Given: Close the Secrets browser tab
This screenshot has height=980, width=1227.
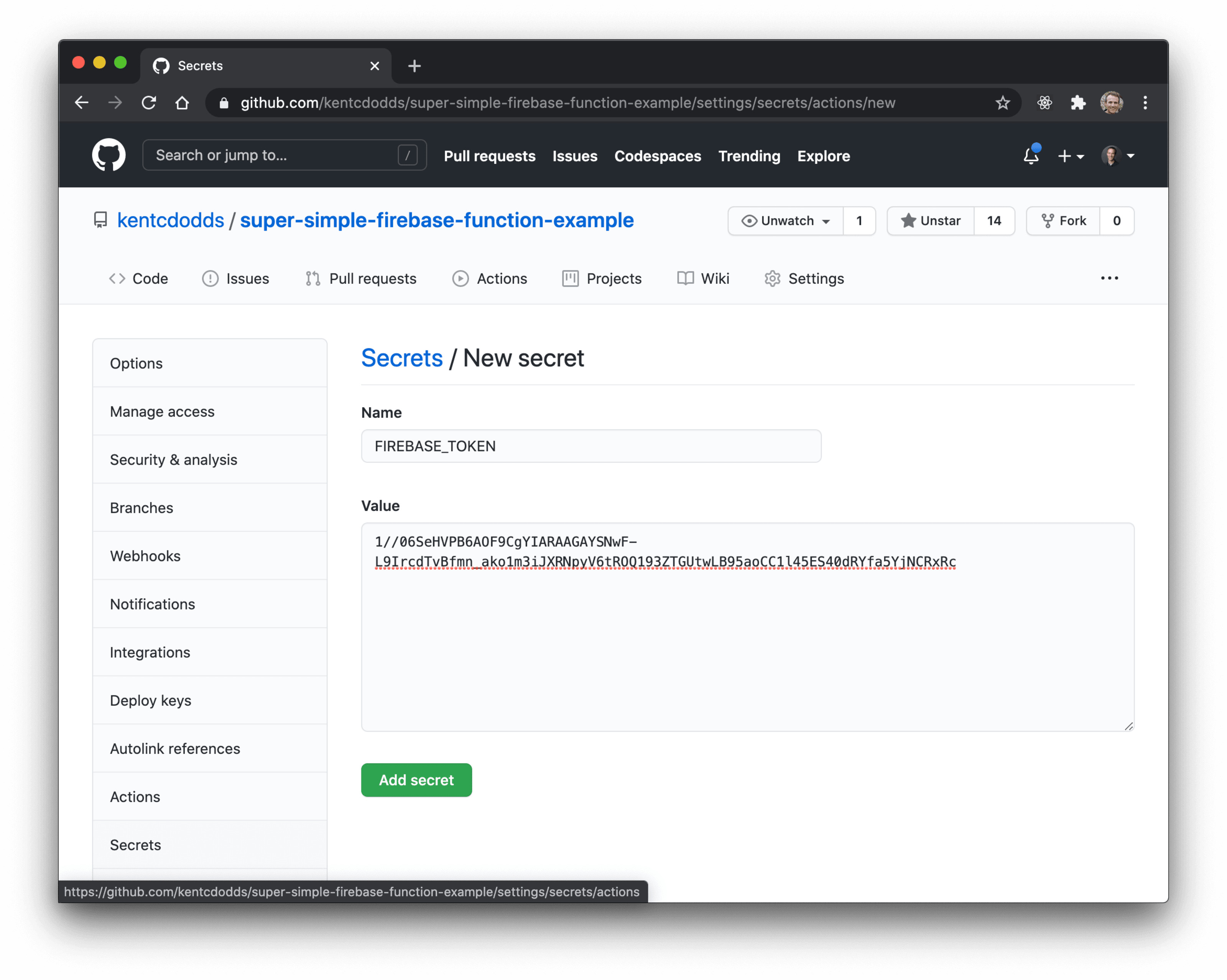Looking at the screenshot, I should pos(375,66).
